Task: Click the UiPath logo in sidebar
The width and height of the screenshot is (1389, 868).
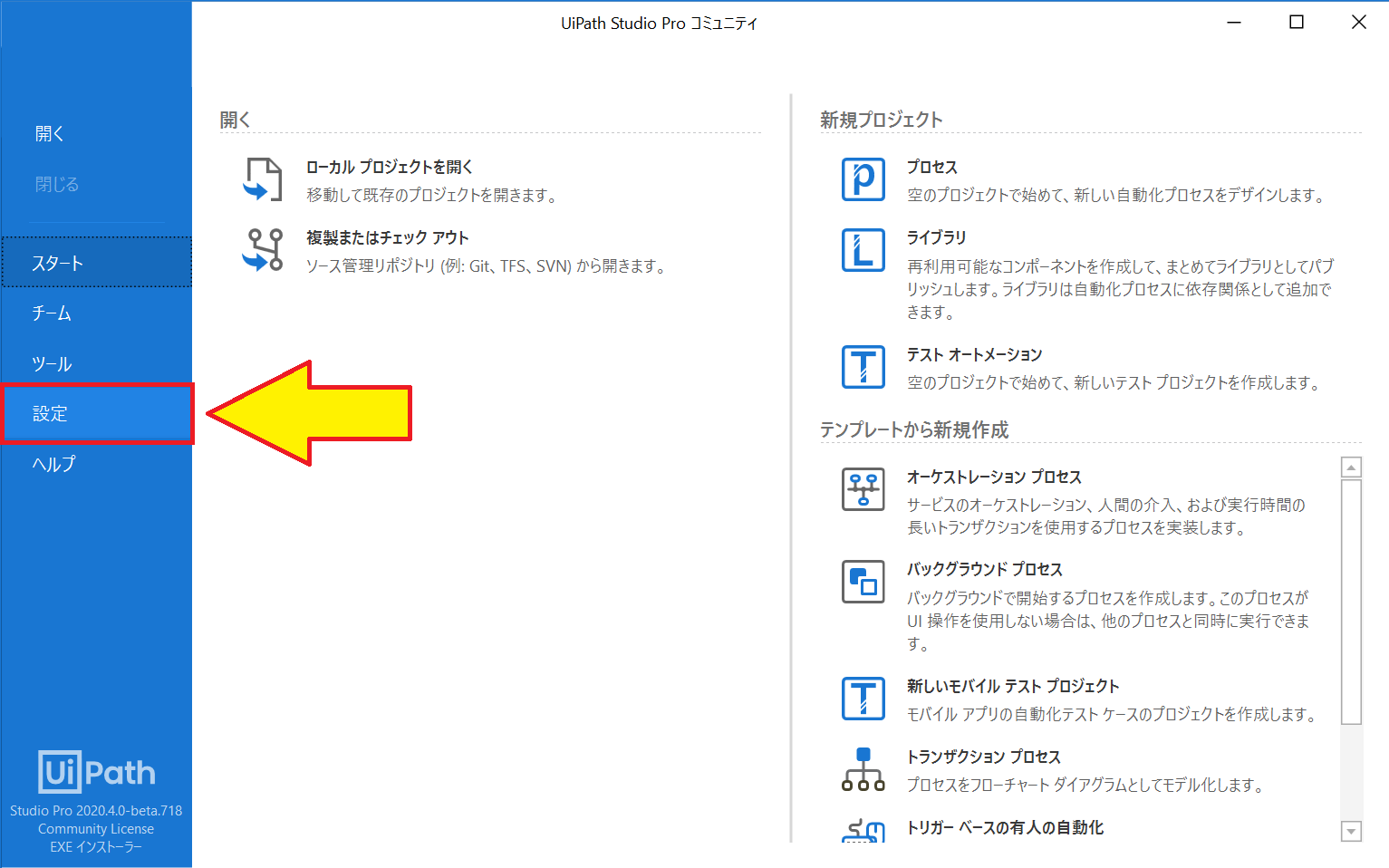Action: (x=96, y=772)
